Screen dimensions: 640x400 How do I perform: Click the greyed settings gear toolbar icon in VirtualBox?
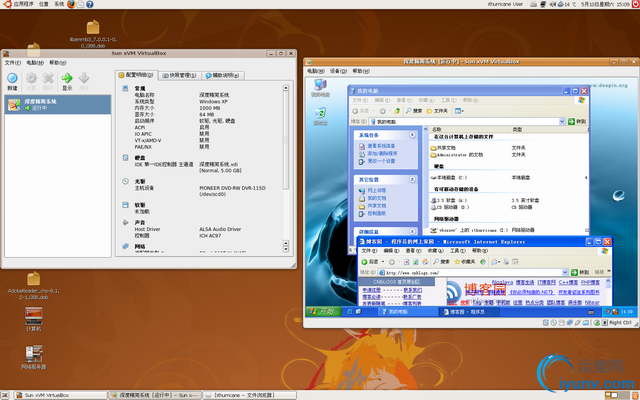(x=31, y=78)
